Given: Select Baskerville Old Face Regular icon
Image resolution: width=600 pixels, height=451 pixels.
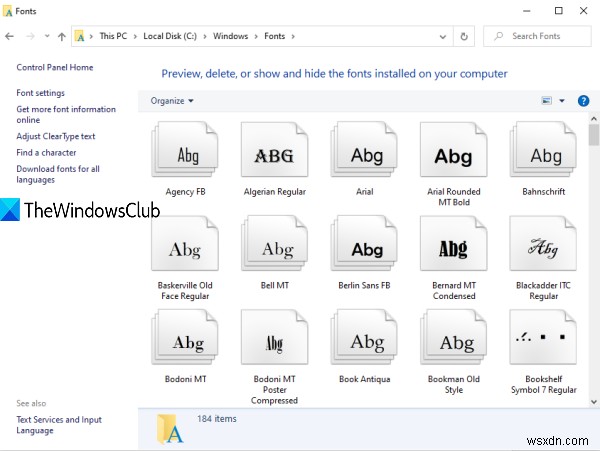Looking at the screenshot, I should tap(185, 243).
